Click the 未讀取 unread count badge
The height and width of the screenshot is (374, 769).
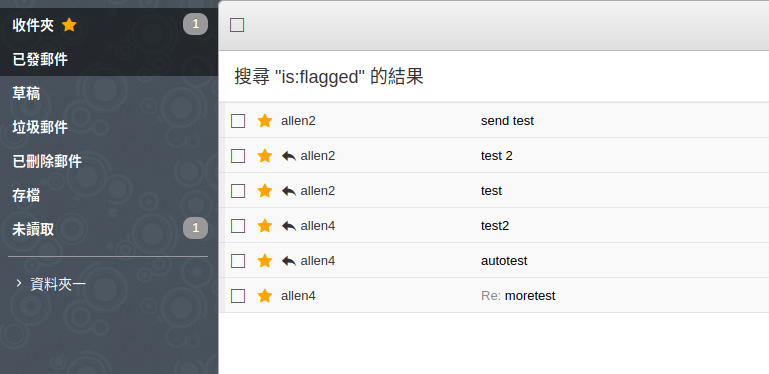[x=195, y=228]
